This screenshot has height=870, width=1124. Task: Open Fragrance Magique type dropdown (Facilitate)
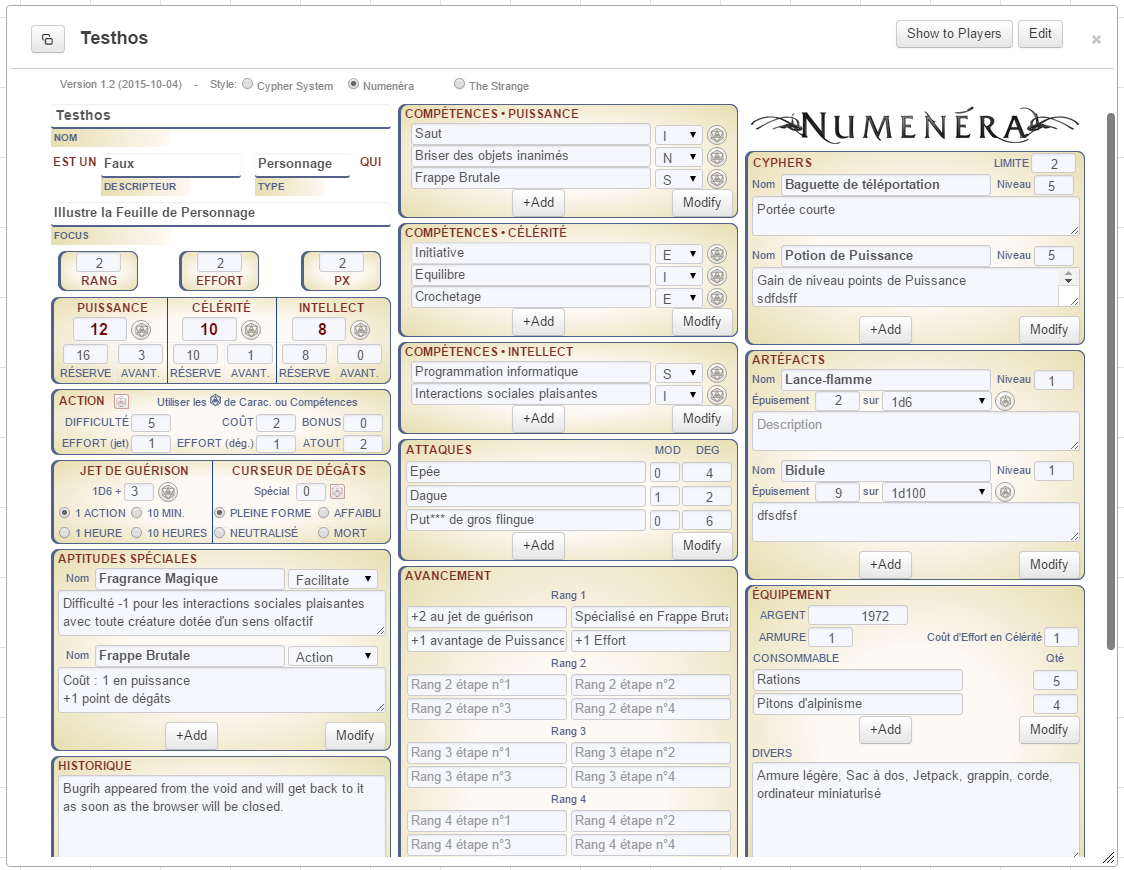coord(333,579)
